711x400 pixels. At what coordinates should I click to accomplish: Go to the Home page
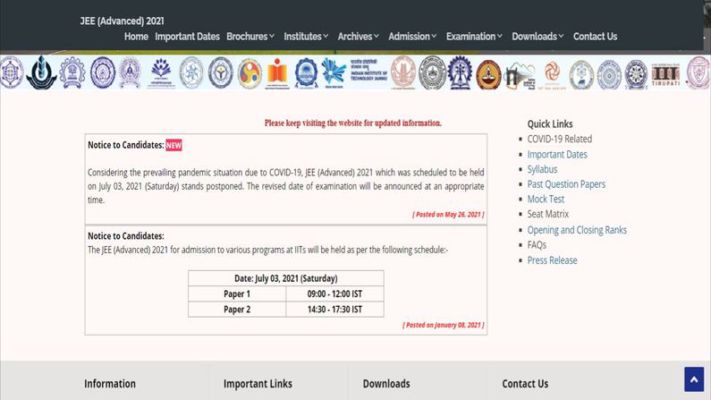(136, 36)
